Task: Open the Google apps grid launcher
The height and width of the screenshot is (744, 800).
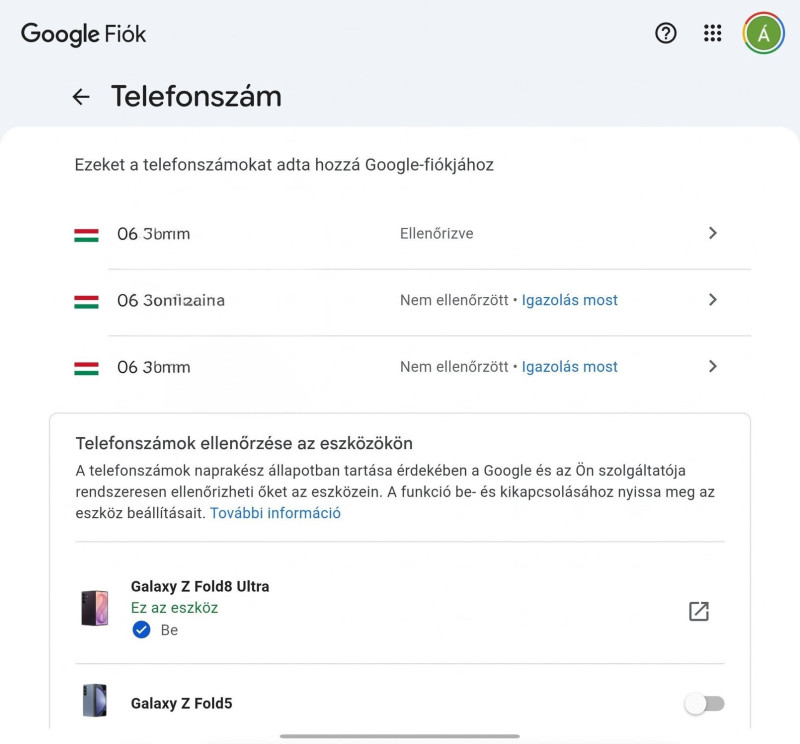Action: point(712,34)
